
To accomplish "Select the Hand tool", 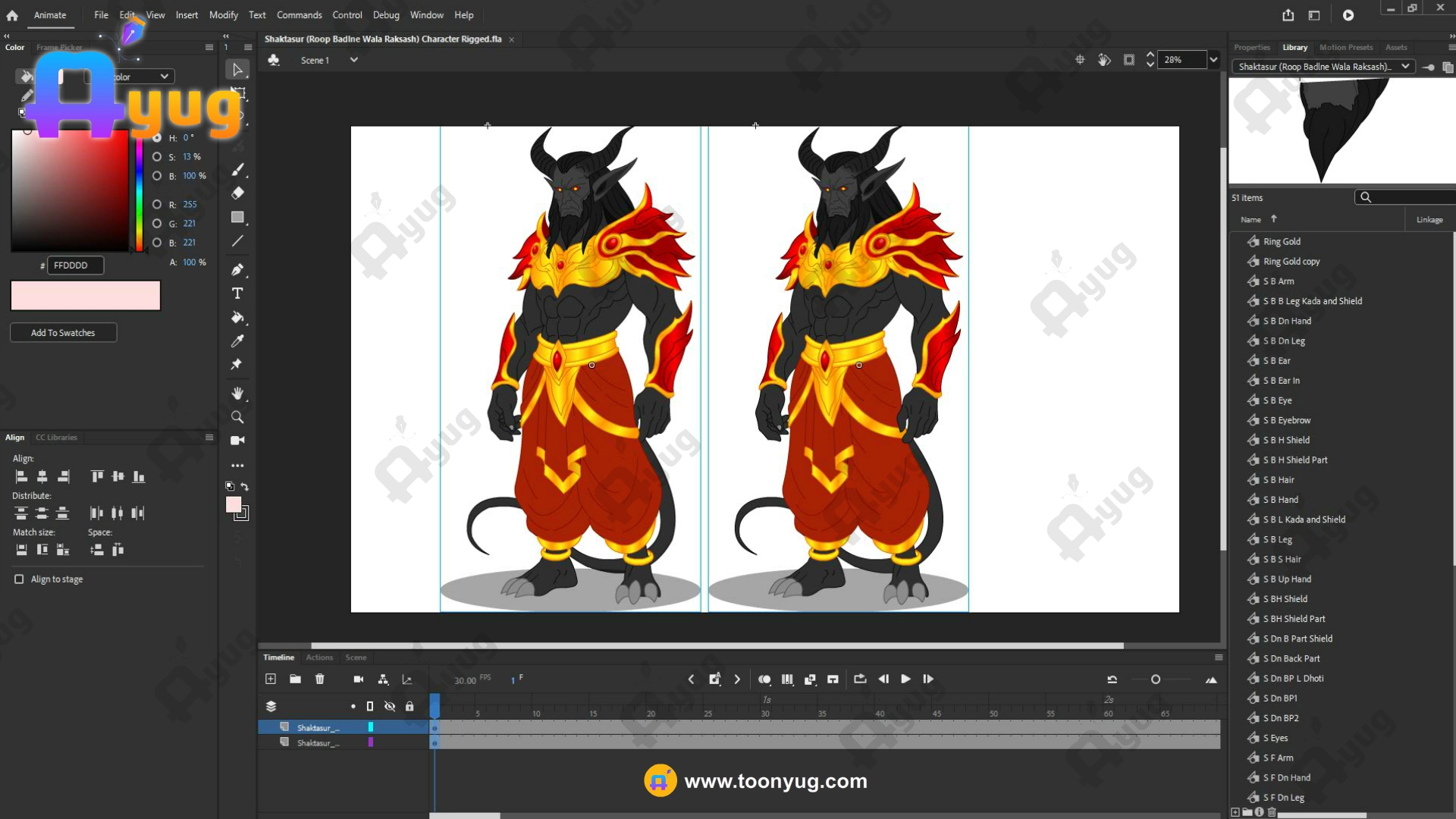I will (x=237, y=393).
